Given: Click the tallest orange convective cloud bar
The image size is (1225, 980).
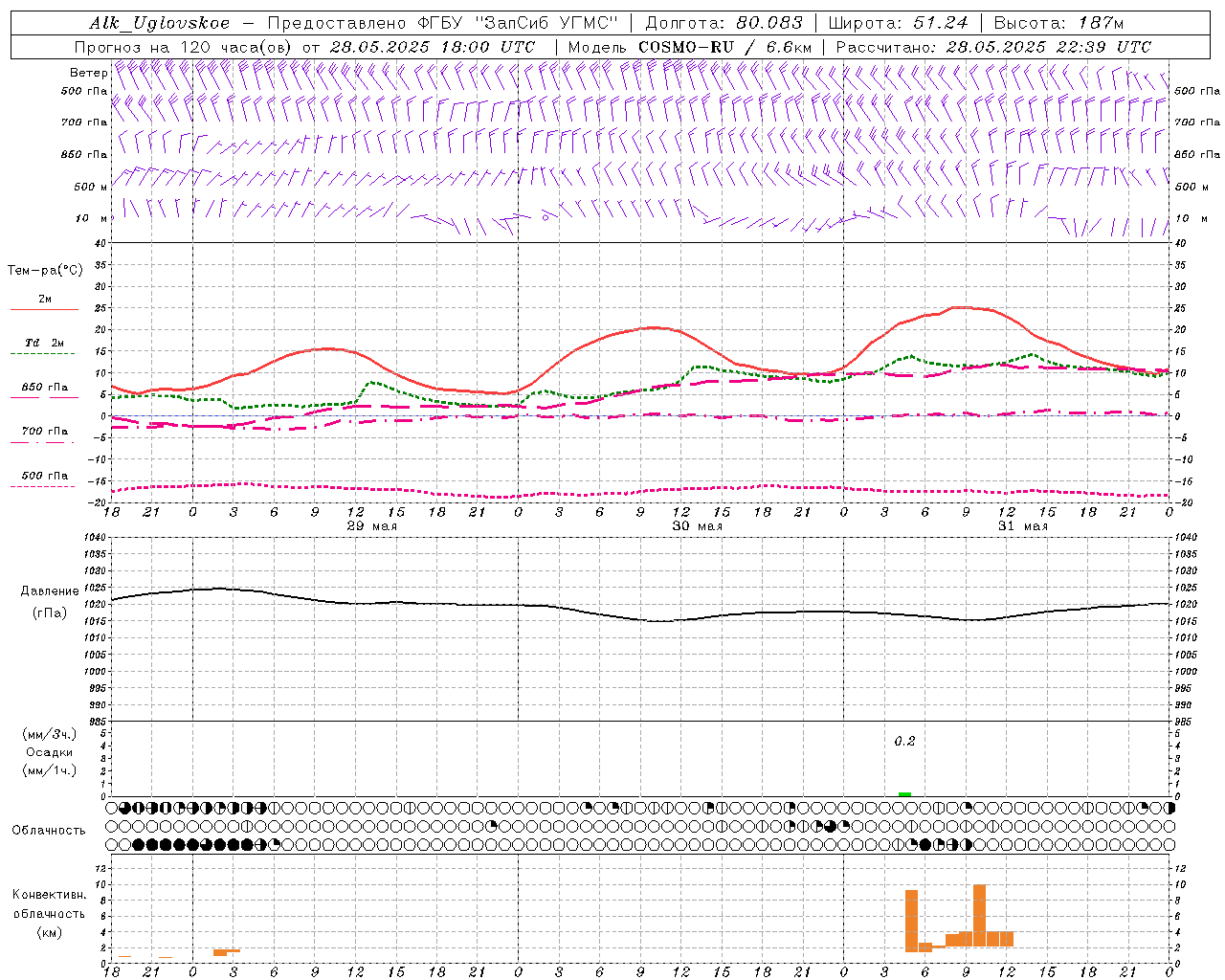Looking at the screenshot, I should [979, 915].
